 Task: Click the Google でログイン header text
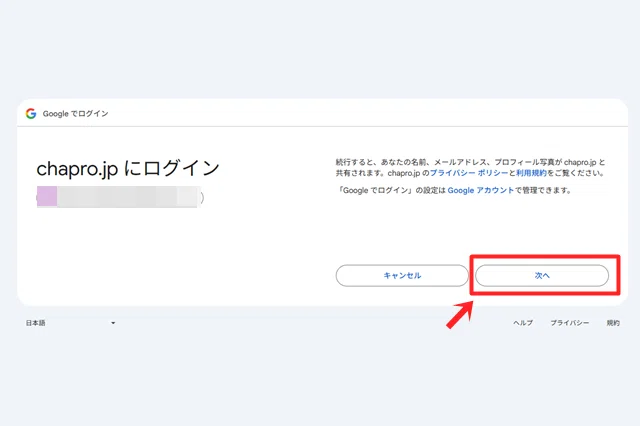(76, 113)
